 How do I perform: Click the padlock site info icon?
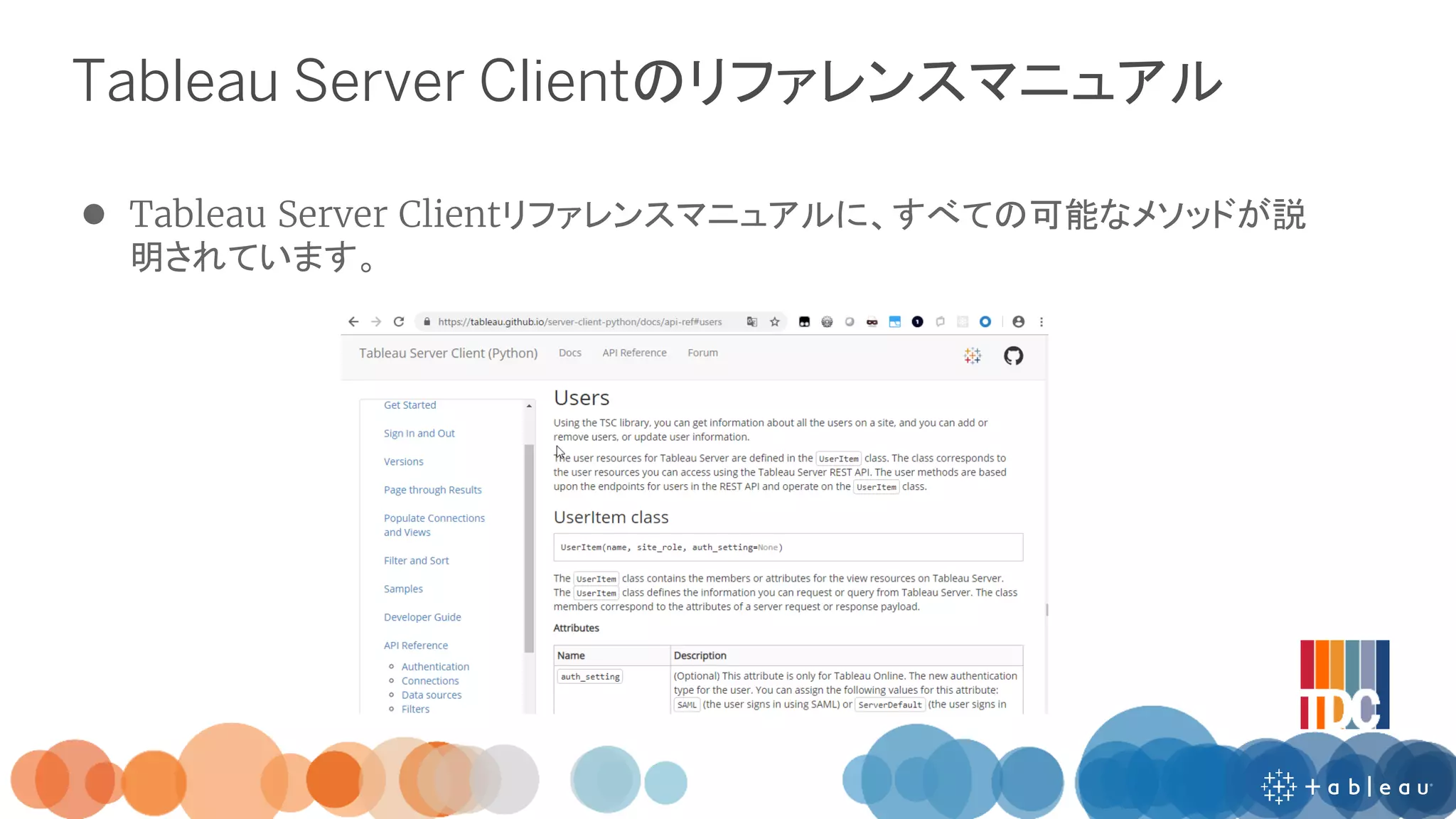427,322
